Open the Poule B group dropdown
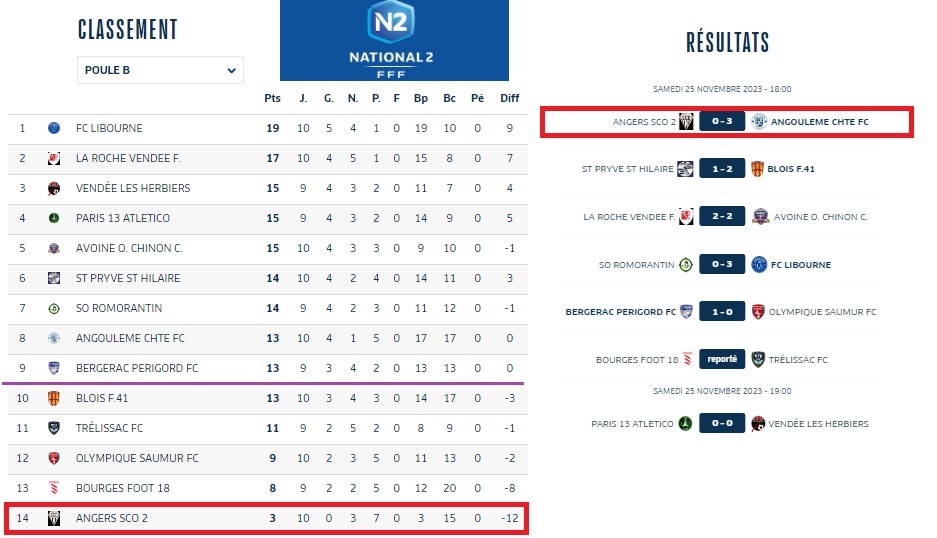The image size is (937, 538). click(x=160, y=70)
